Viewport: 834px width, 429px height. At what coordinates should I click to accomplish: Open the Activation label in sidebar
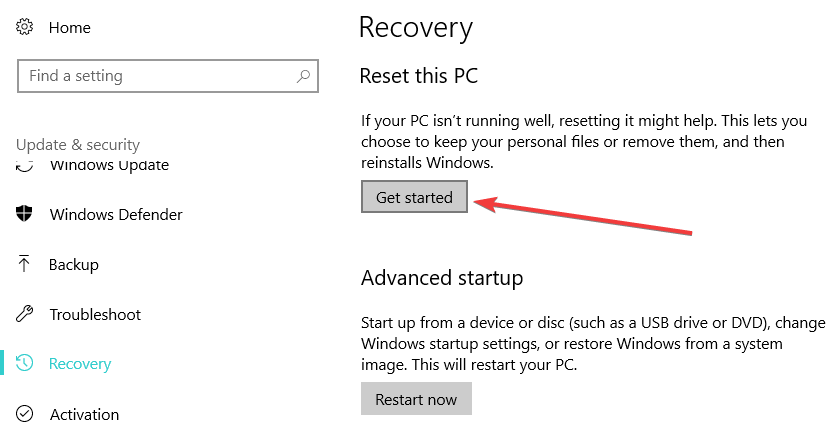84,414
